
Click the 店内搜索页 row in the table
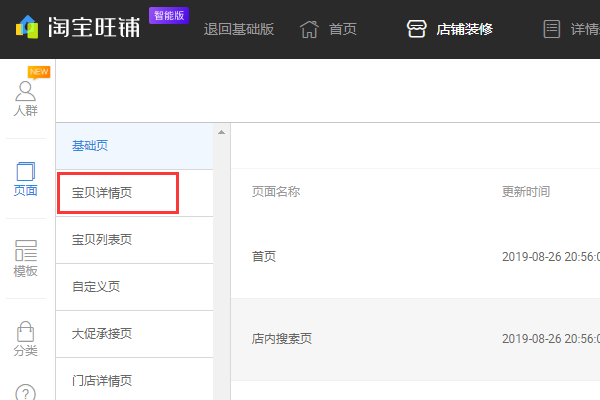point(282,339)
